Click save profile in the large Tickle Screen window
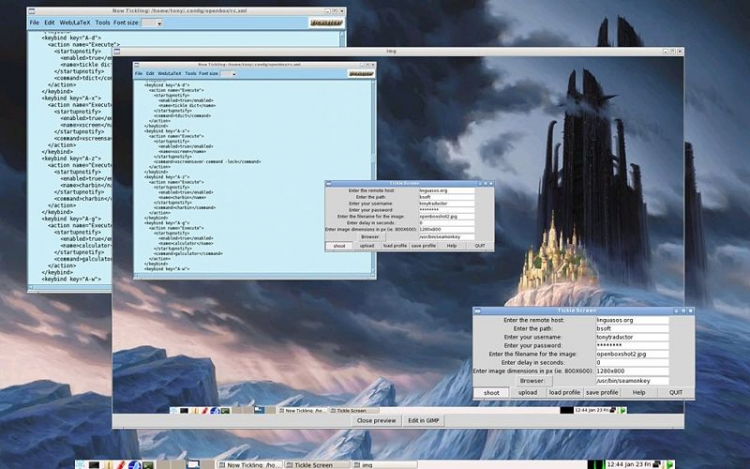Image resolution: width=750 pixels, height=469 pixels. coord(602,393)
